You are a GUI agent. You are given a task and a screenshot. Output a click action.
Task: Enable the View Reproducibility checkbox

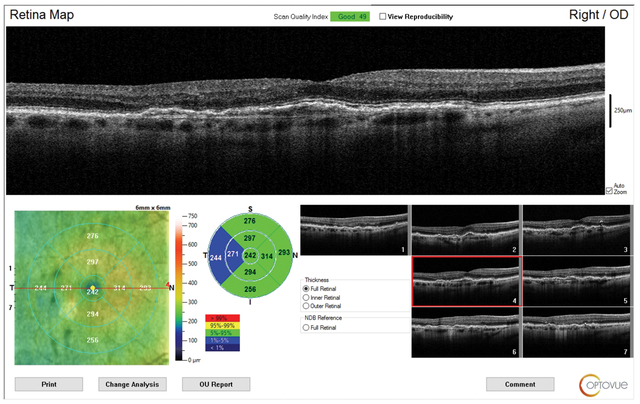tap(383, 17)
